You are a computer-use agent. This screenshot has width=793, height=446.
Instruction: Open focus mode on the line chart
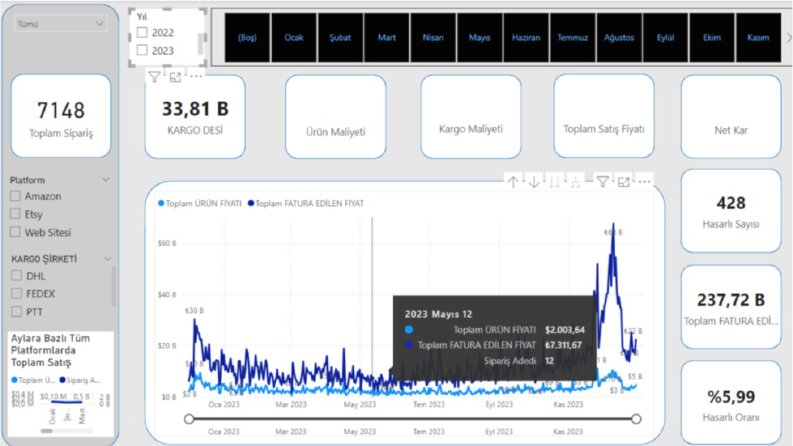624,182
